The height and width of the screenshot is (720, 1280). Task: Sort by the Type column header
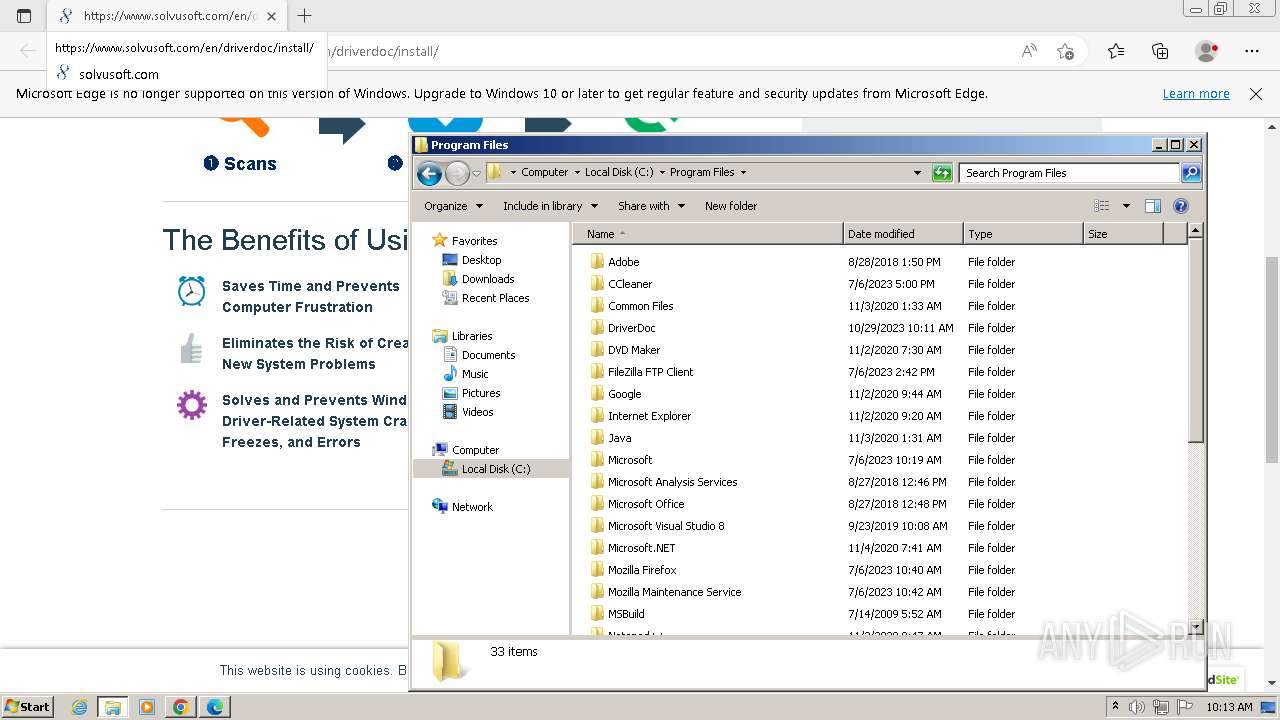tap(1023, 234)
